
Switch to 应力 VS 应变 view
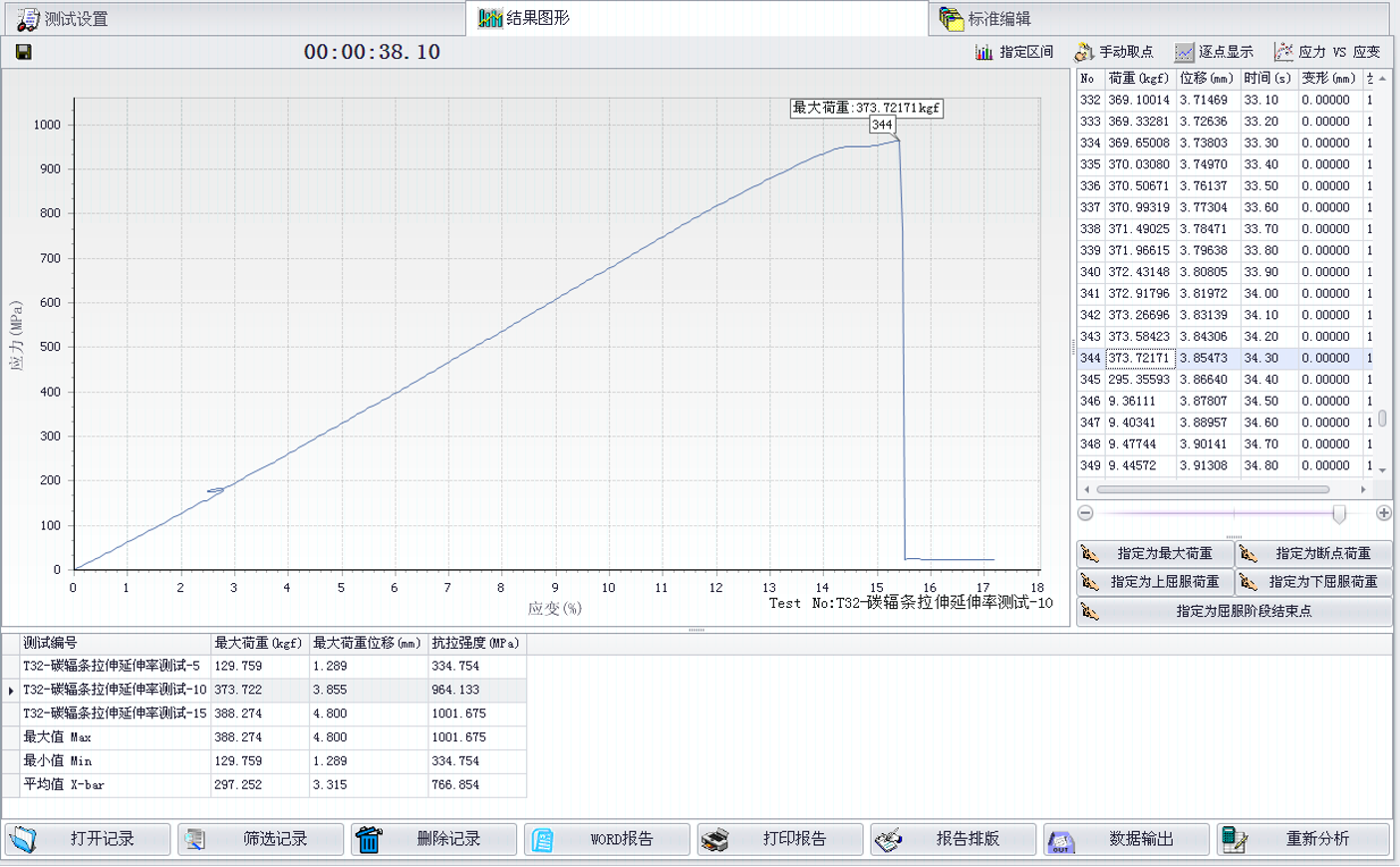1326,52
